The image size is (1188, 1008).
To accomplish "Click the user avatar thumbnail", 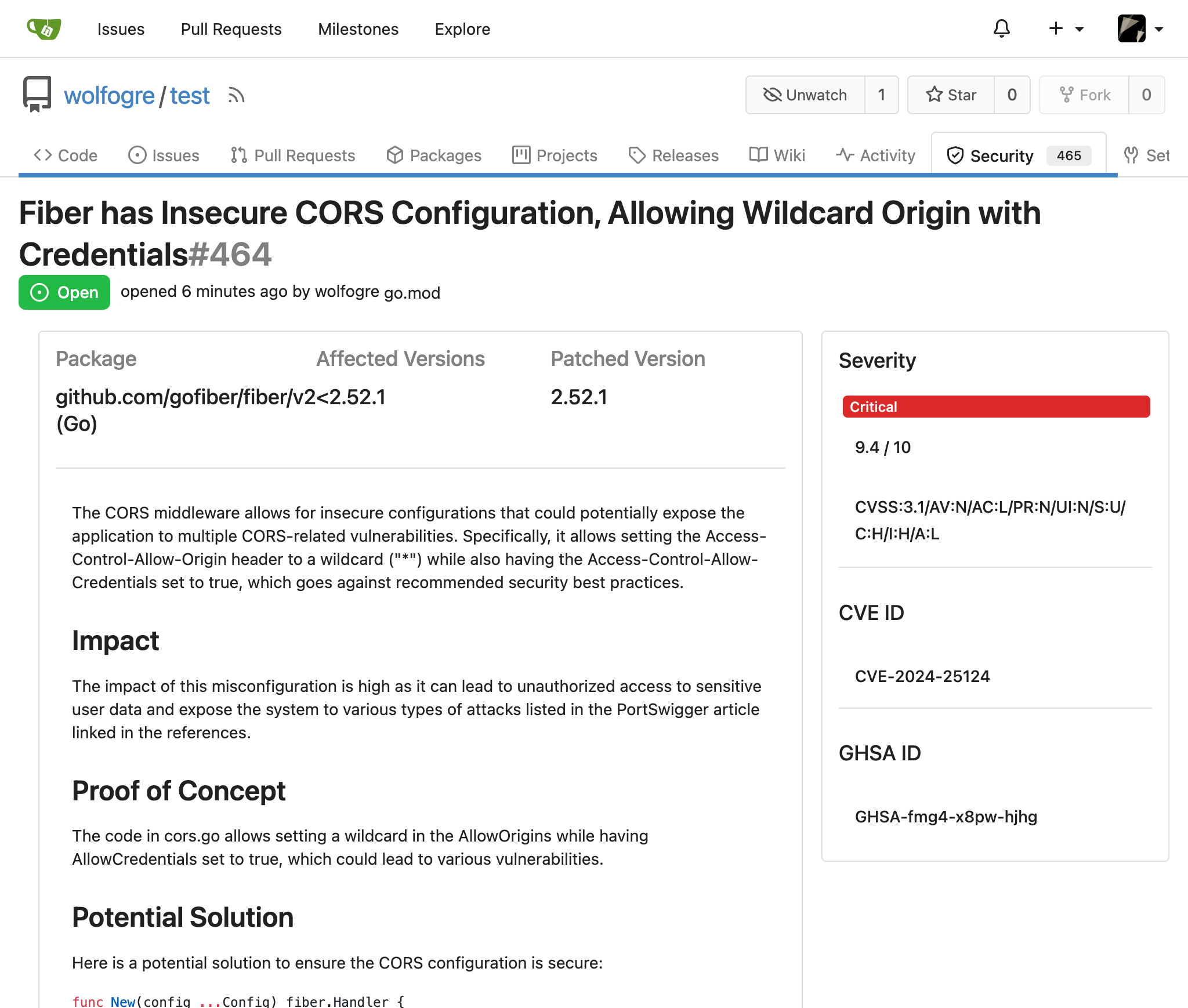I will pyautogui.click(x=1131, y=28).
